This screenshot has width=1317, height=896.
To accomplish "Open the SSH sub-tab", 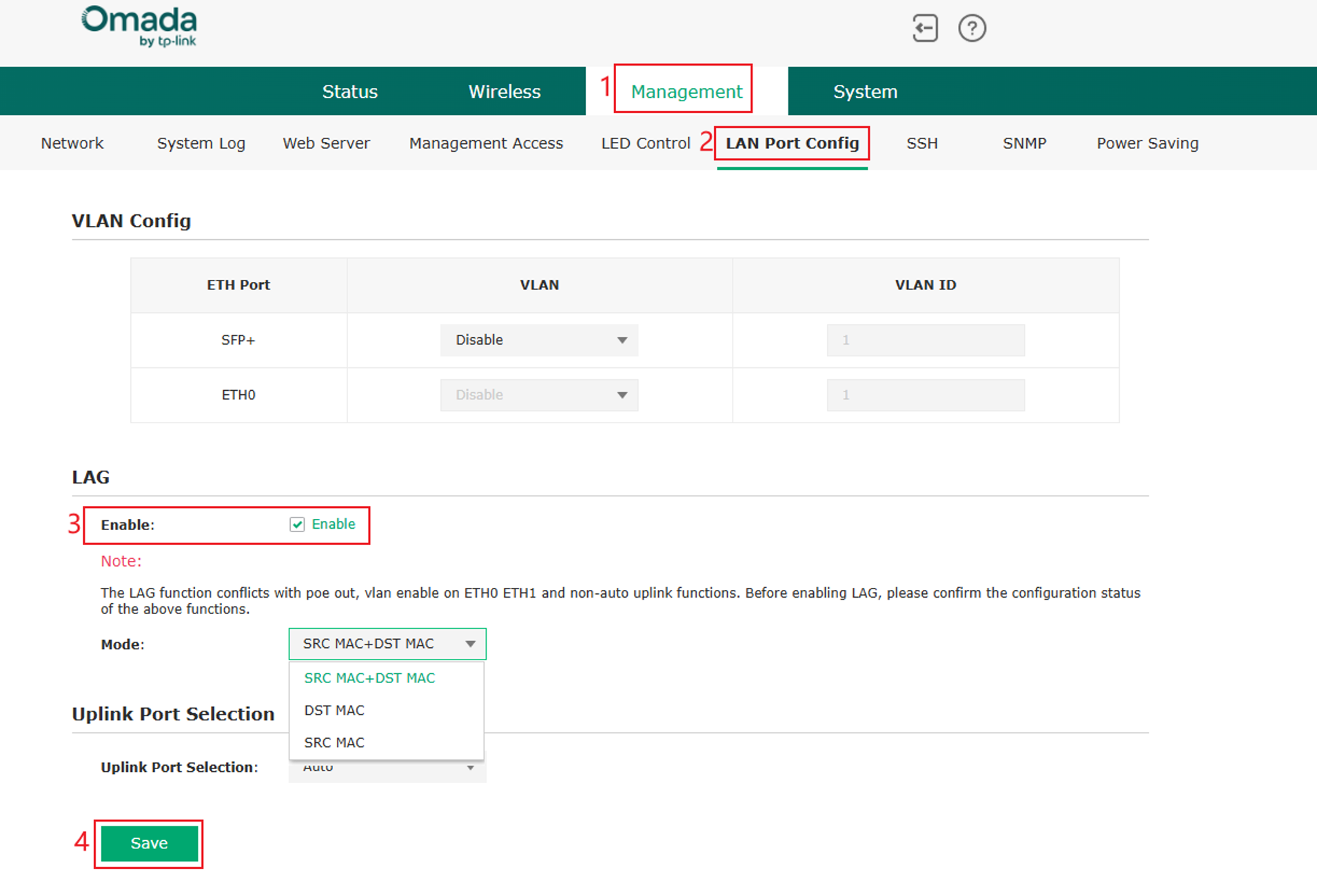I will click(x=921, y=143).
